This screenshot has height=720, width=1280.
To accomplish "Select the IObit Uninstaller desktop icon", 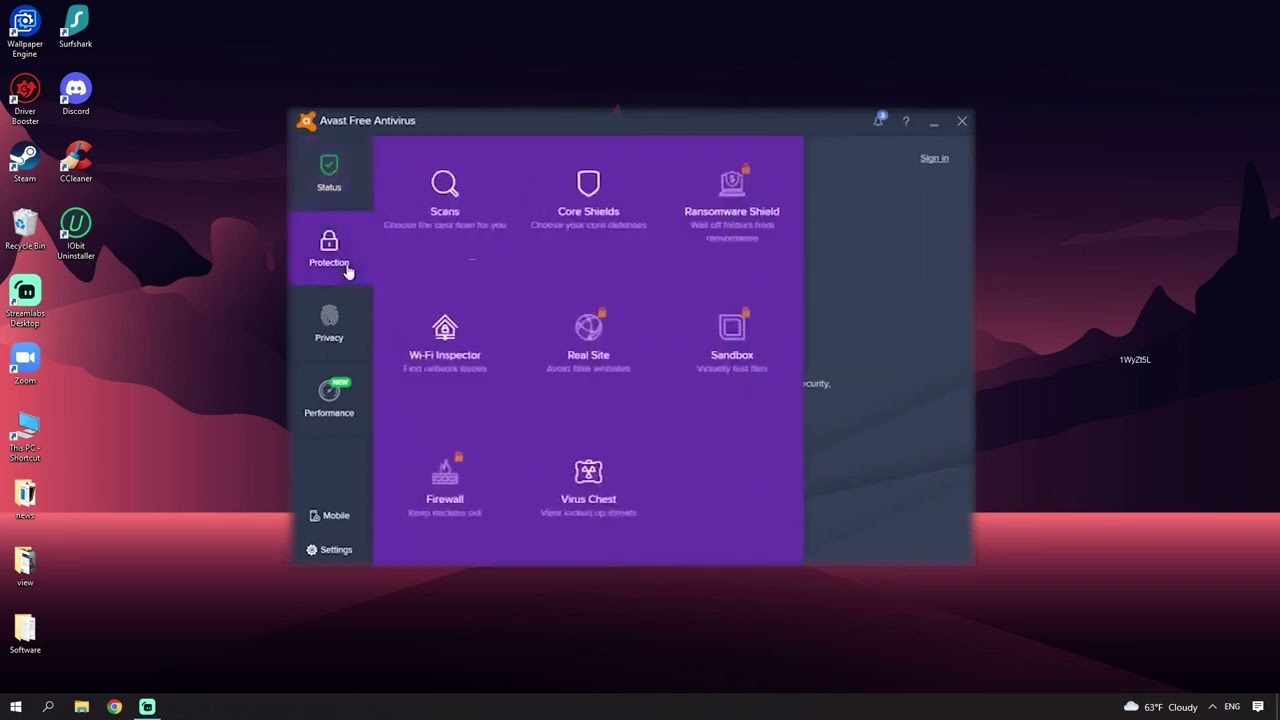I will pyautogui.click(x=76, y=234).
